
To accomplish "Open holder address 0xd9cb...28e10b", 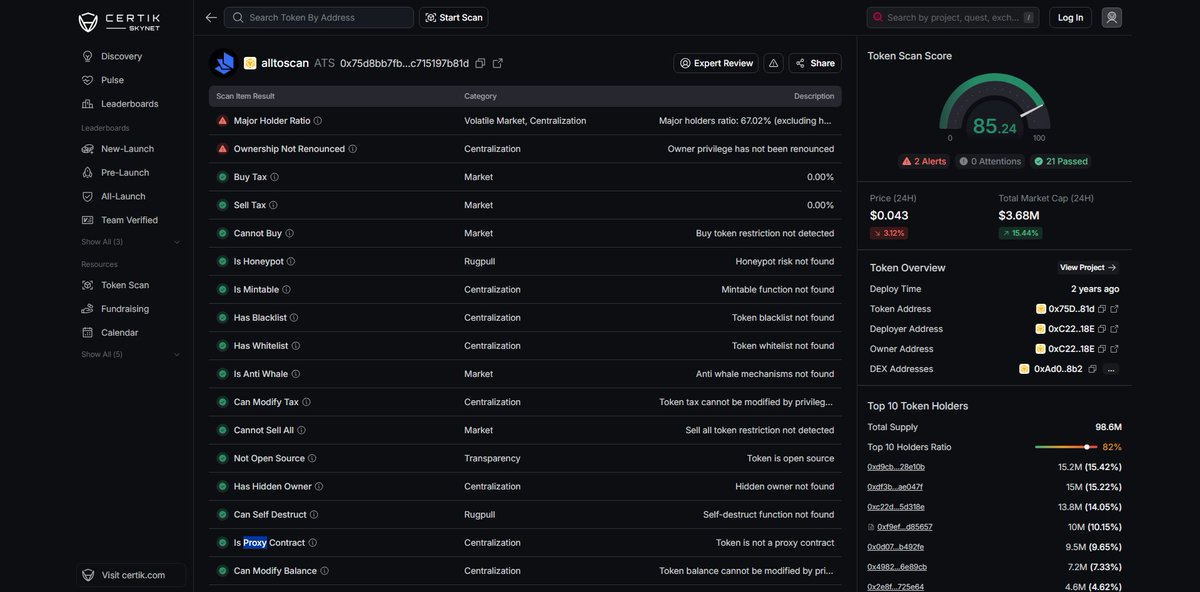I will pos(896,467).
